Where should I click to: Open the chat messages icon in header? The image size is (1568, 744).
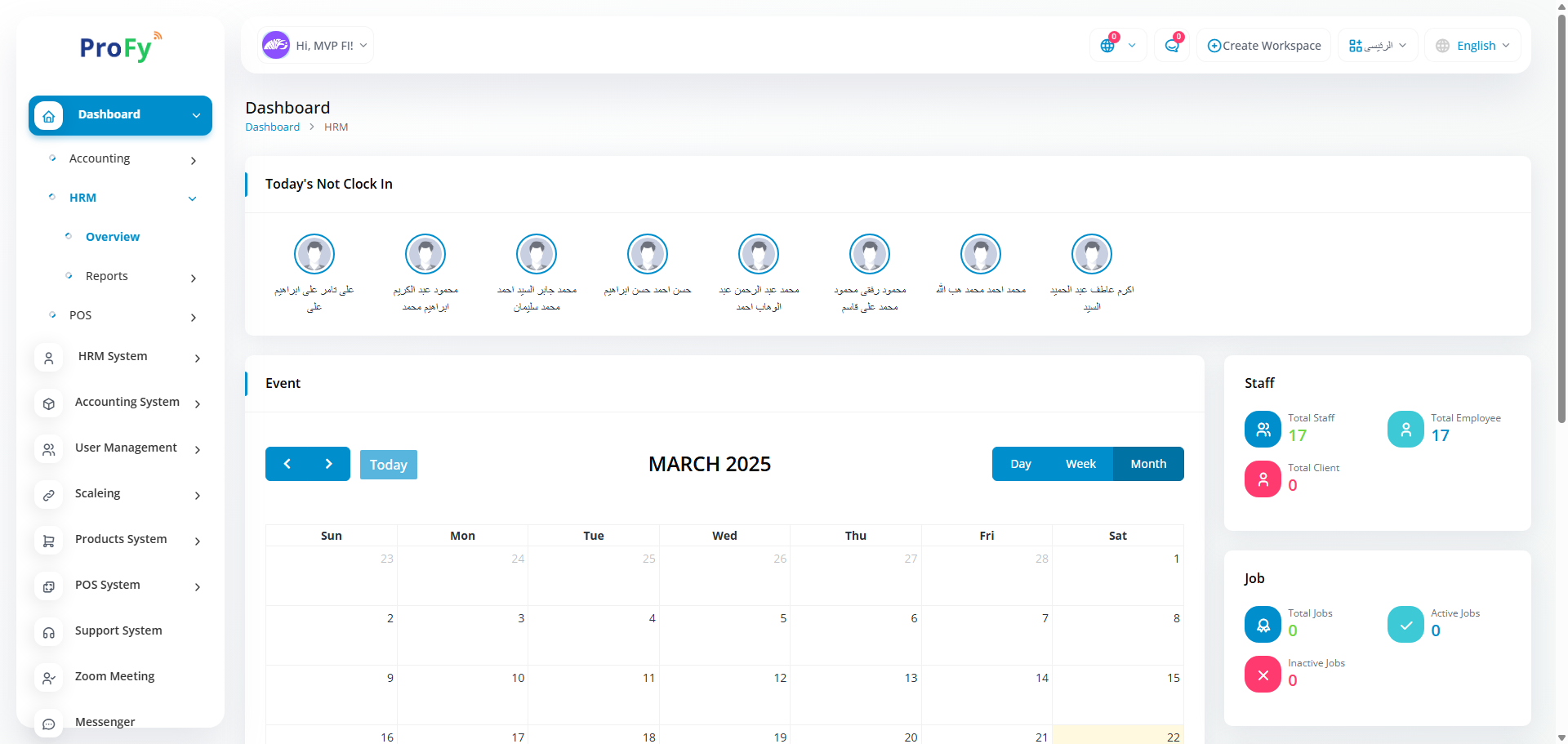click(x=1172, y=46)
